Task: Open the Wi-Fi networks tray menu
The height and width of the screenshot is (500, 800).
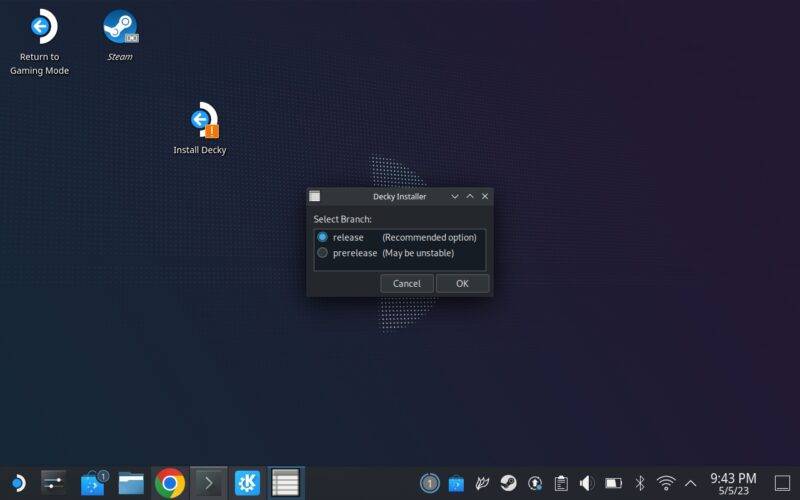Action: 665,484
